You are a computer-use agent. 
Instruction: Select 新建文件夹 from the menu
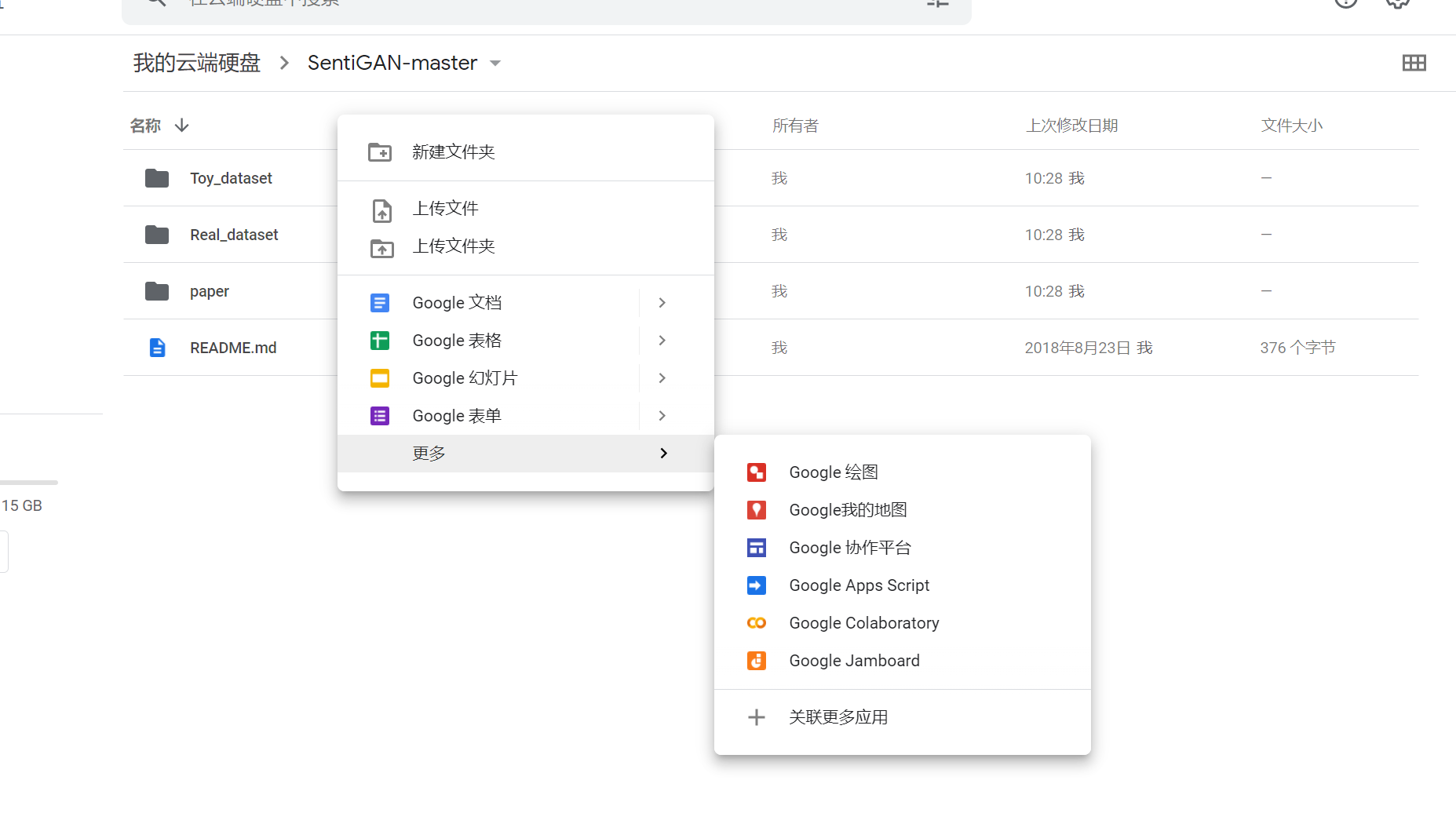click(453, 151)
